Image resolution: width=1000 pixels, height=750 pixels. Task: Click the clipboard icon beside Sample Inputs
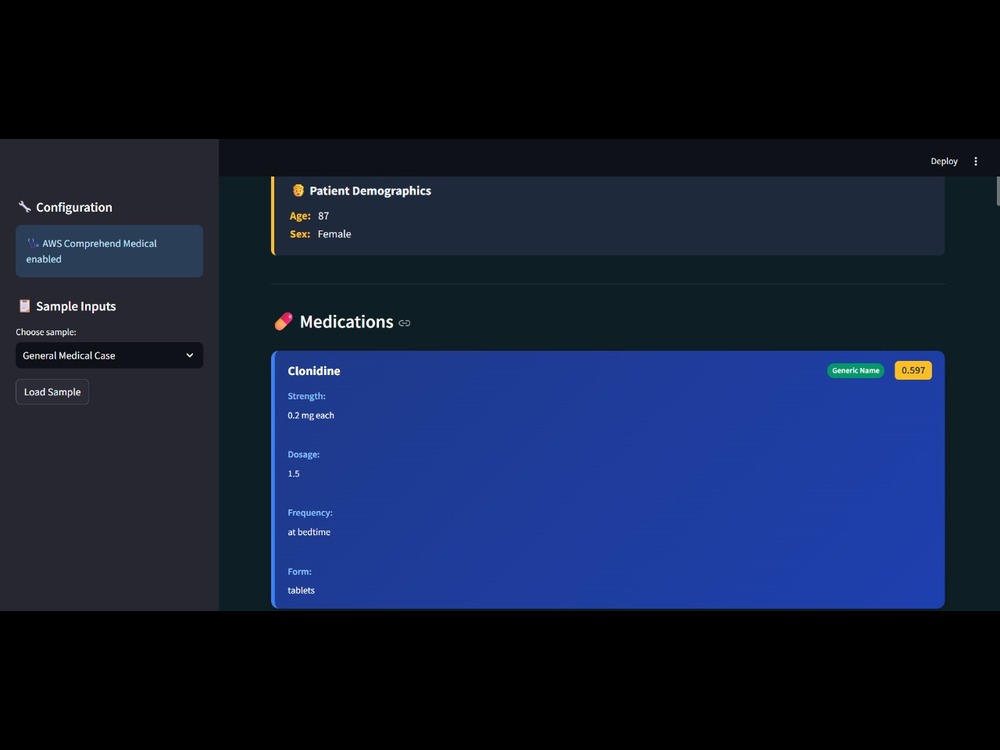coord(24,306)
